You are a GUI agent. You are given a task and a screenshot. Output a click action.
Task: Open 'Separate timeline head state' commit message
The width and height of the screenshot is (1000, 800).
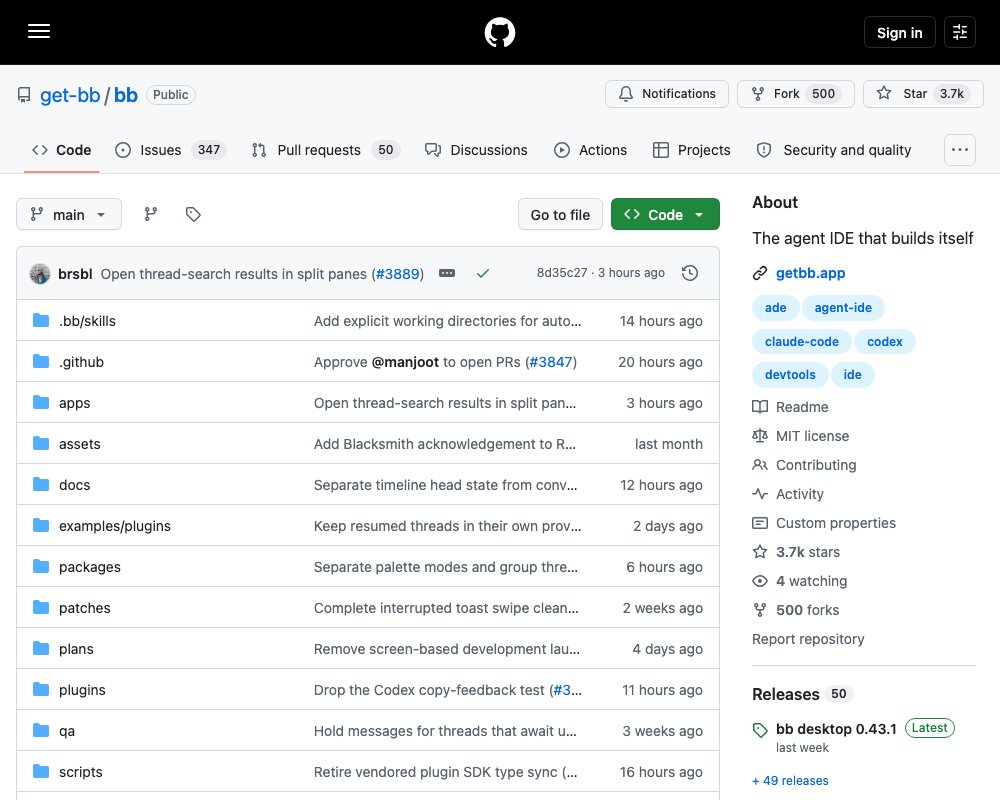pyautogui.click(x=446, y=485)
